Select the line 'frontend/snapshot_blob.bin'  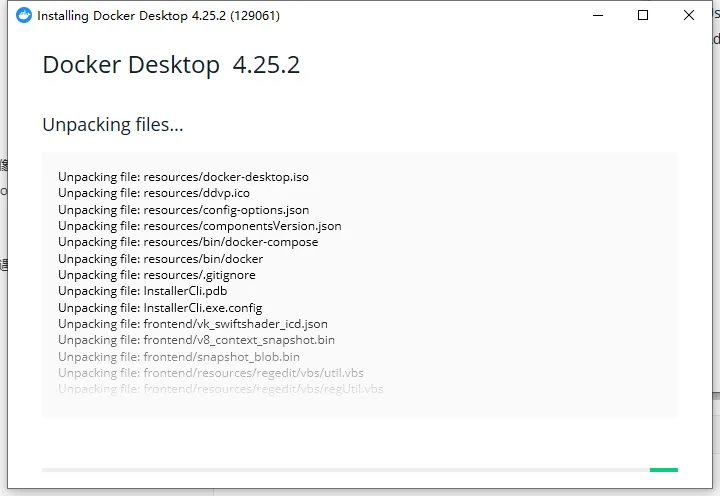click(179, 357)
